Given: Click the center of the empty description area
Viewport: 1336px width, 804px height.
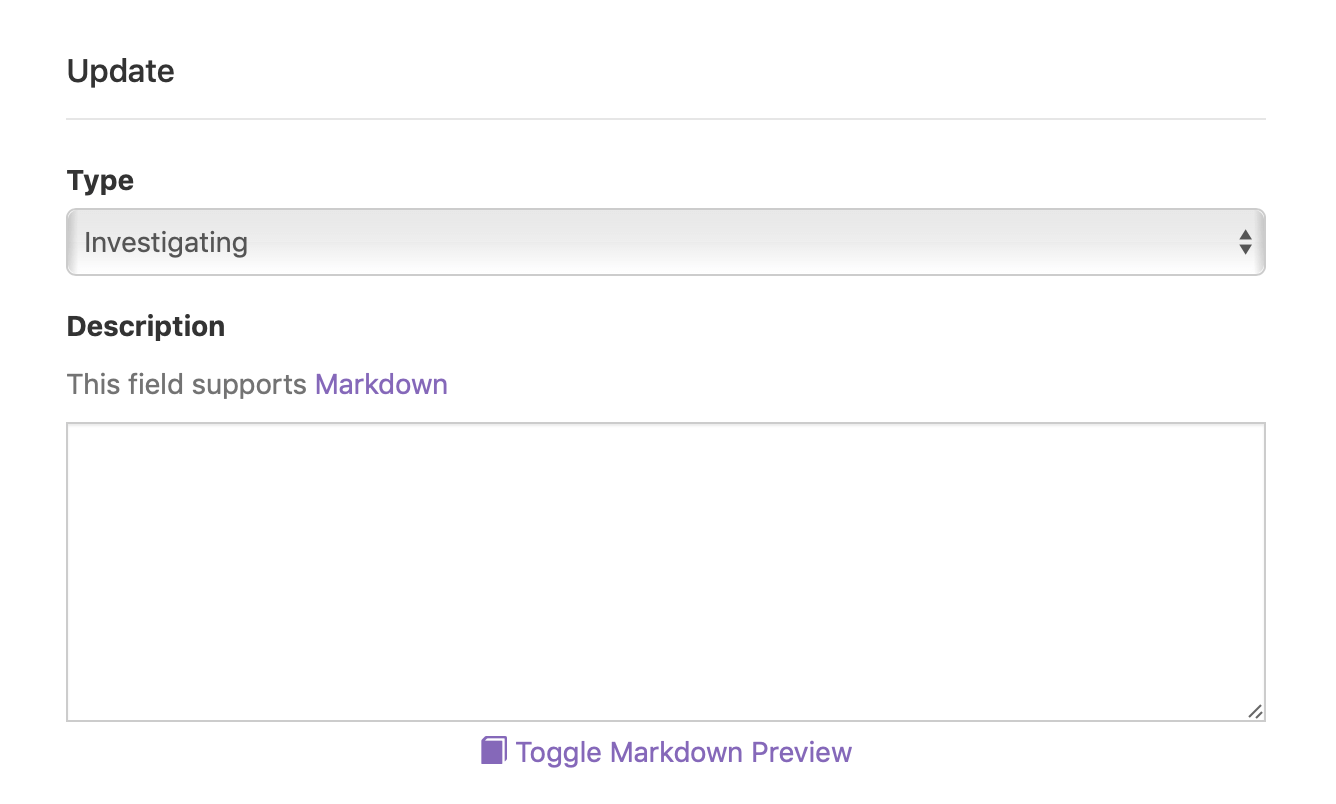Looking at the screenshot, I should [666, 572].
